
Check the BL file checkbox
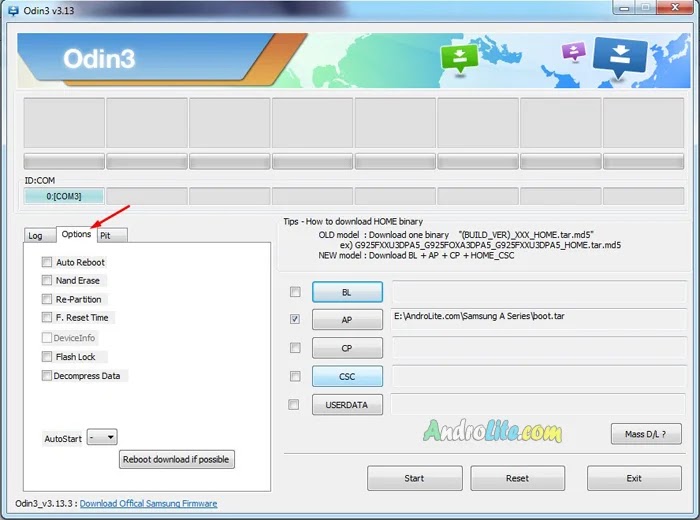click(x=295, y=292)
